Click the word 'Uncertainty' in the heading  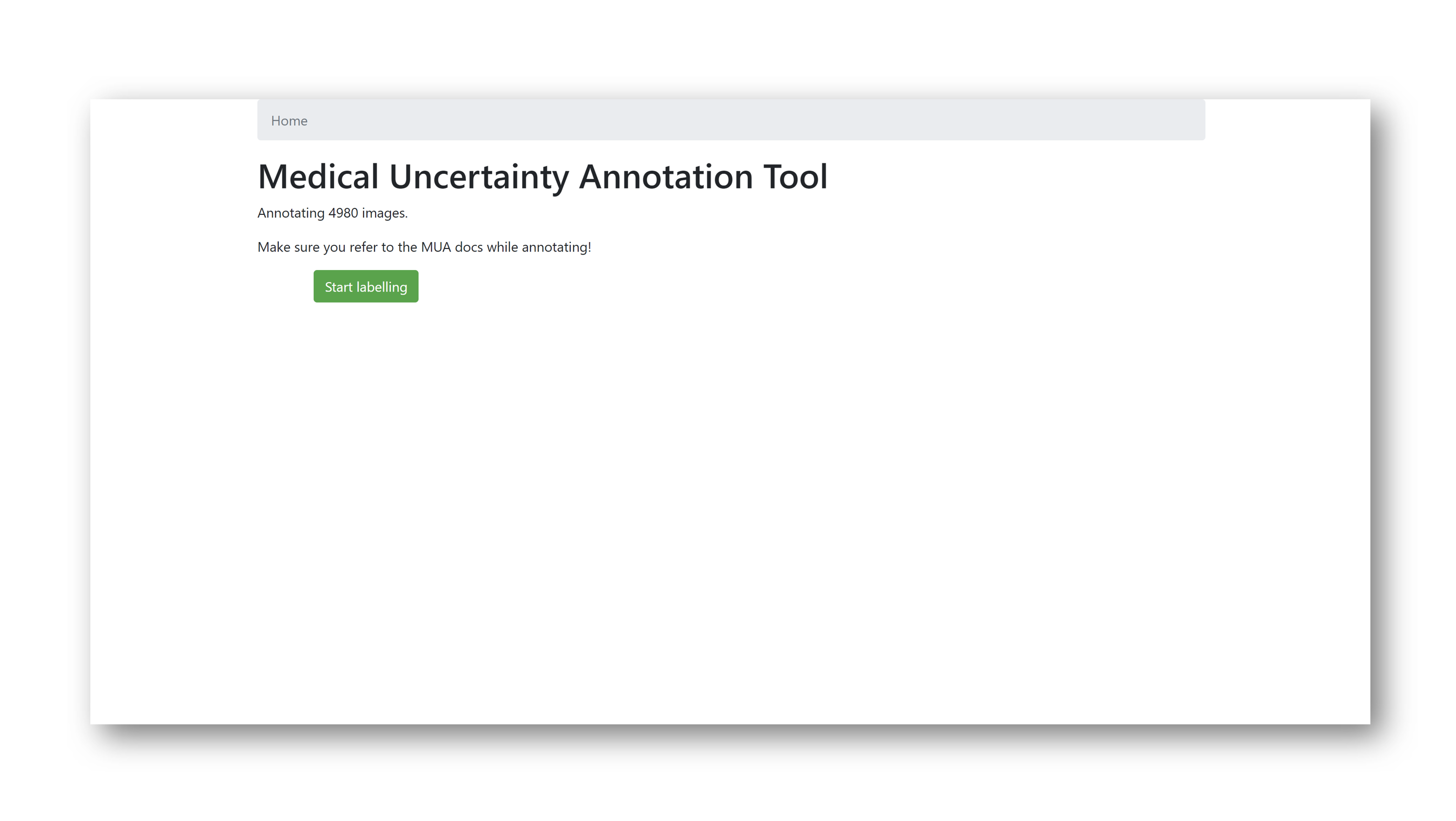coord(479,178)
